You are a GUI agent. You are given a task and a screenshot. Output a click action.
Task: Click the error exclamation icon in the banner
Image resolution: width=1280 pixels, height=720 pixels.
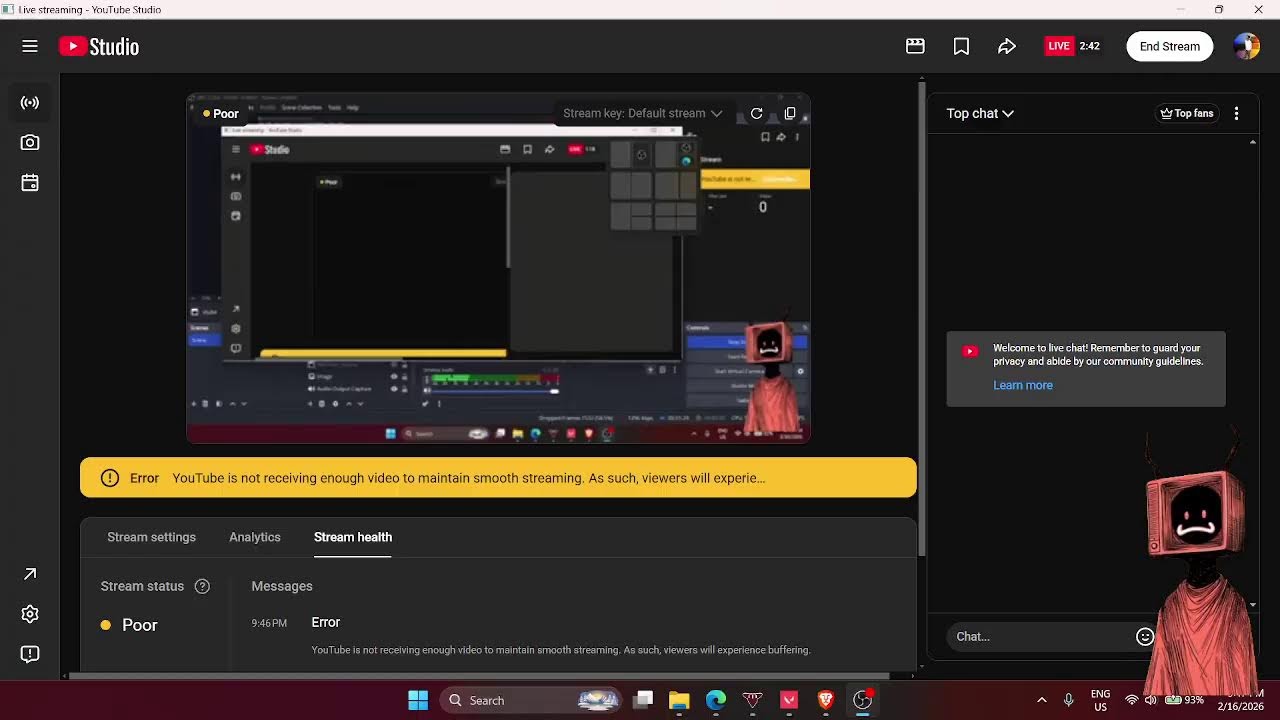click(x=110, y=478)
